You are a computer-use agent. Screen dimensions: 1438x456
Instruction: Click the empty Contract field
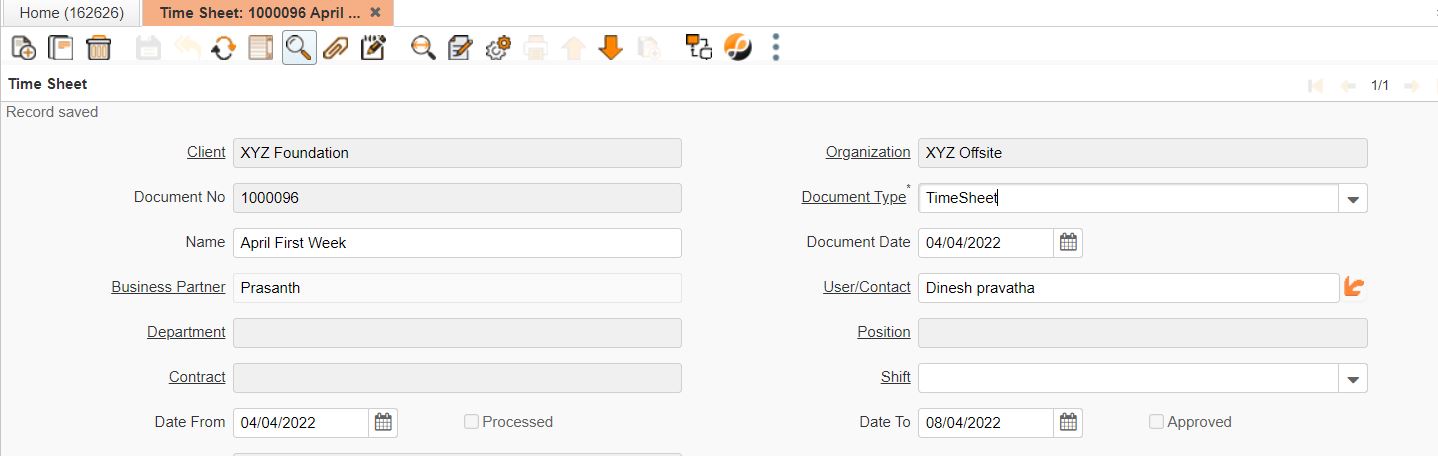pos(457,378)
